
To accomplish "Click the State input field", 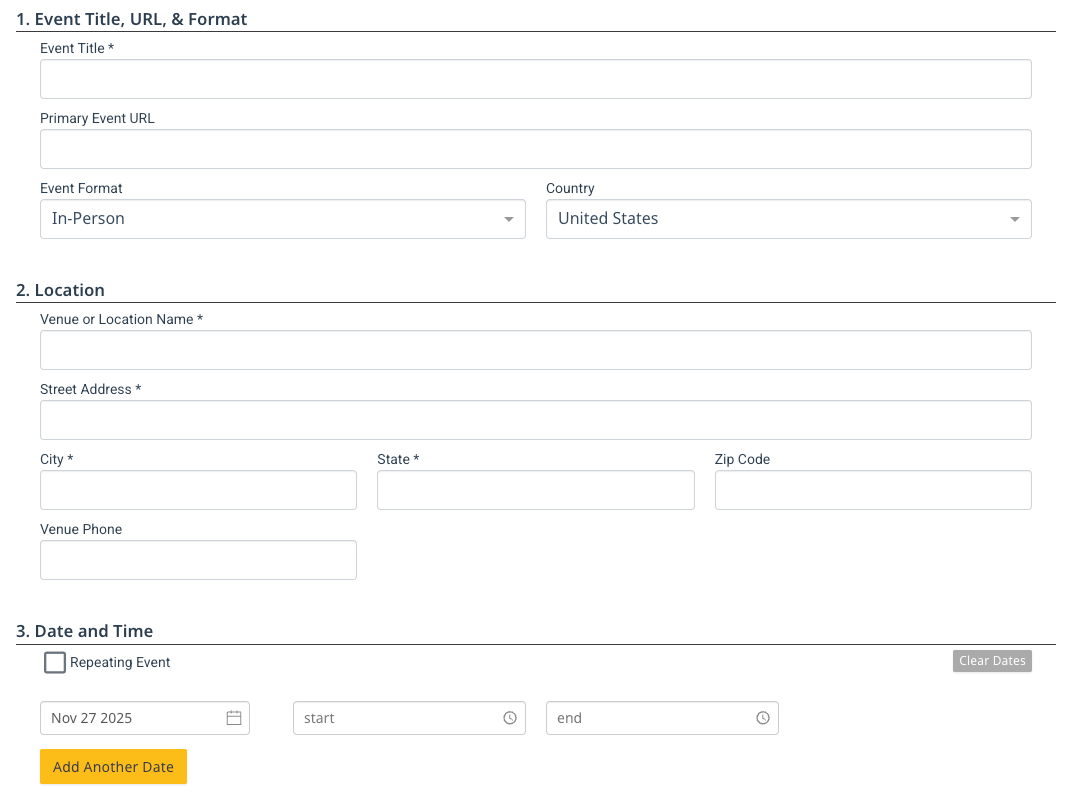I will pos(535,490).
